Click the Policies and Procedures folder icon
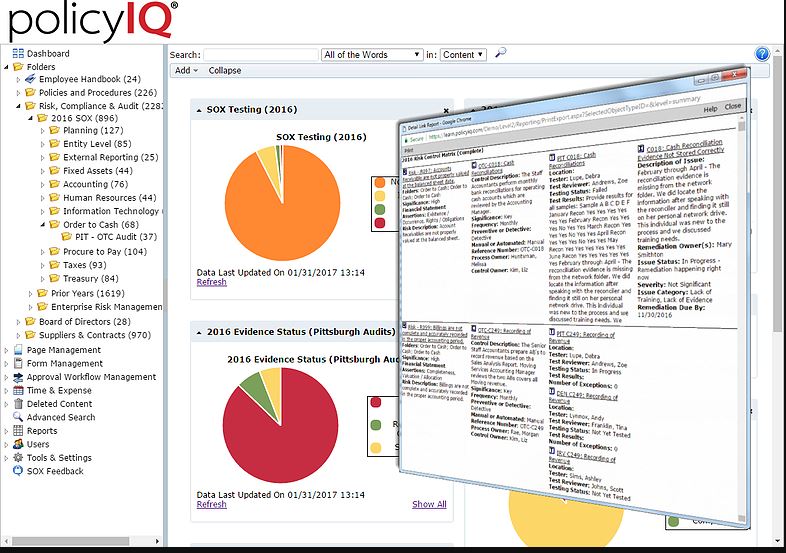The image size is (786, 553). (x=31, y=92)
